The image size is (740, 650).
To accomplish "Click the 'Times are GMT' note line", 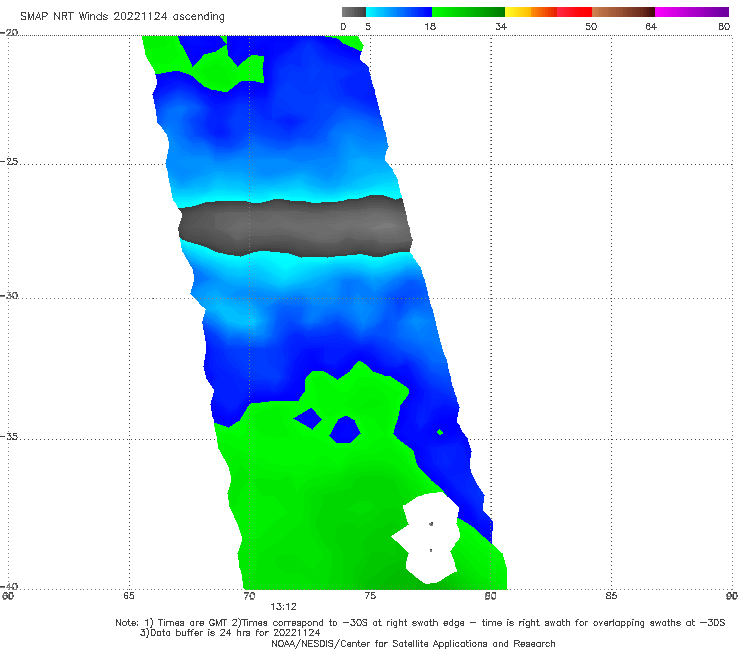I will pyautogui.click(x=420, y=623).
